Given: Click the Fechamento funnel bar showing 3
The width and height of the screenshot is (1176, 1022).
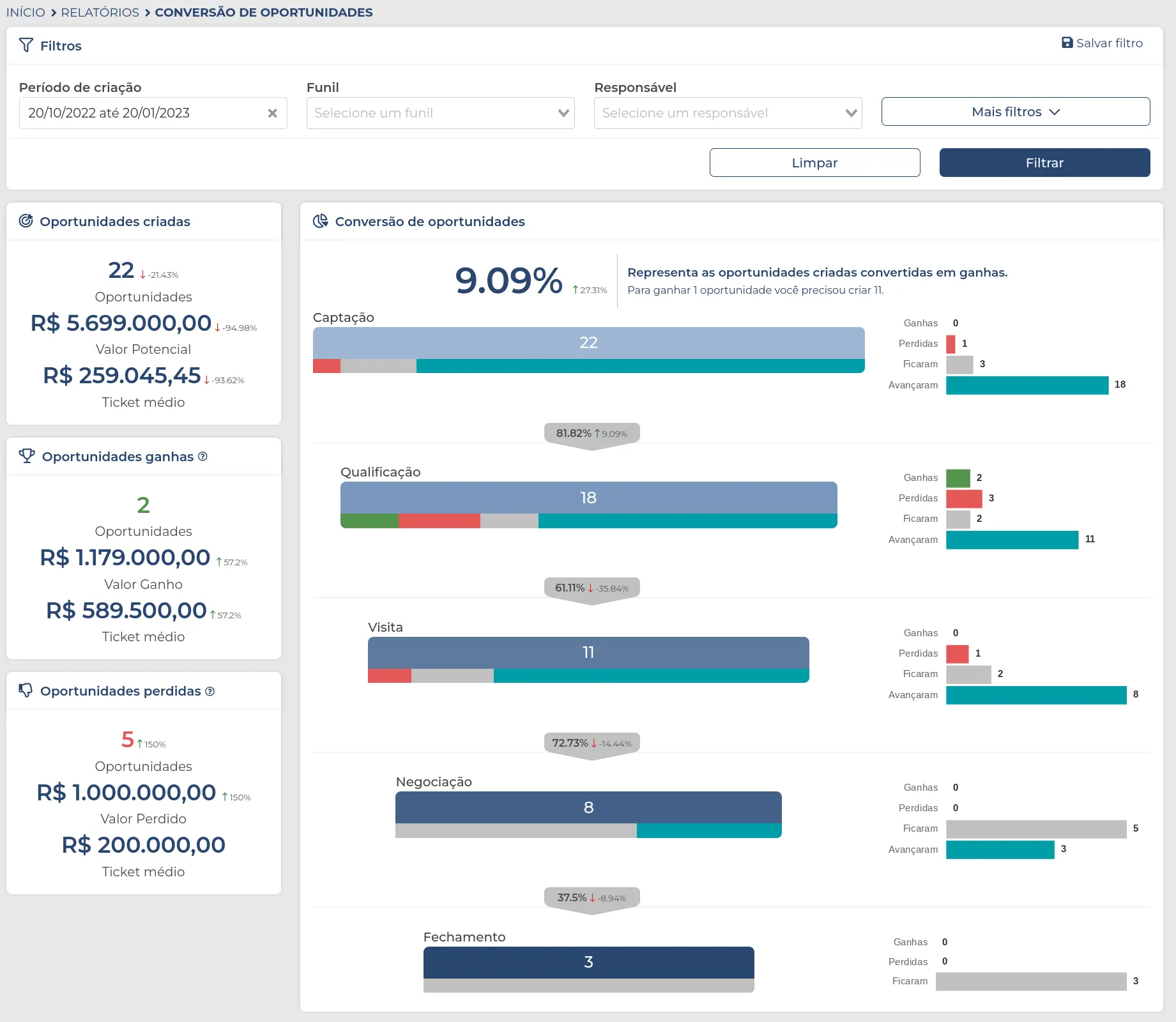Looking at the screenshot, I should [x=588, y=962].
